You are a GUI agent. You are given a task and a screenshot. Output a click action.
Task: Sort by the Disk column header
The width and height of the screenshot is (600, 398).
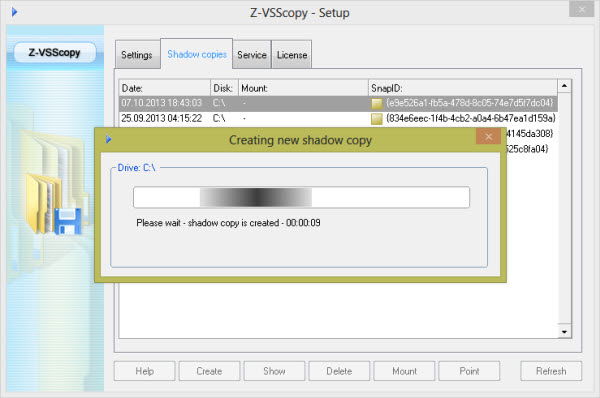tap(224, 88)
